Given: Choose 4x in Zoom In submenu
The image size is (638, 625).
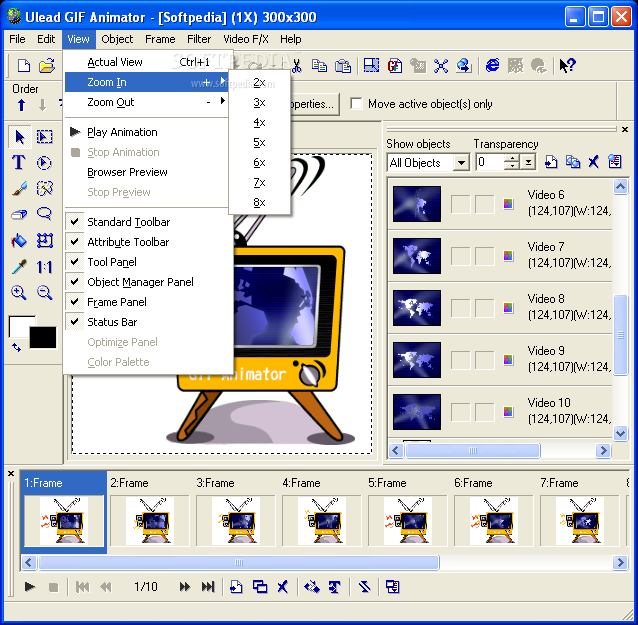Looking at the screenshot, I should [259, 122].
